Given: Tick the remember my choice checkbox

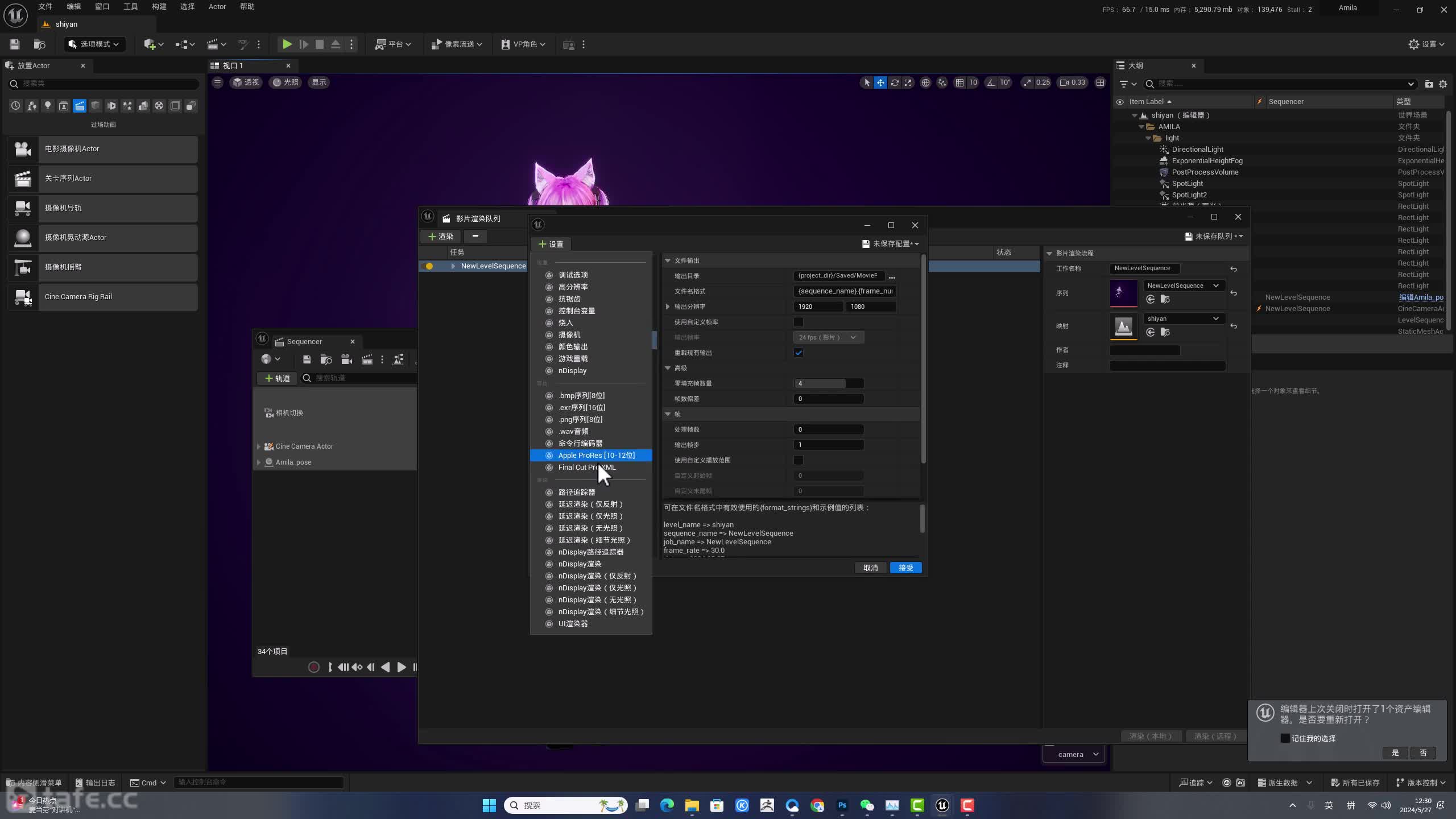Looking at the screenshot, I should click(x=1285, y=738).
